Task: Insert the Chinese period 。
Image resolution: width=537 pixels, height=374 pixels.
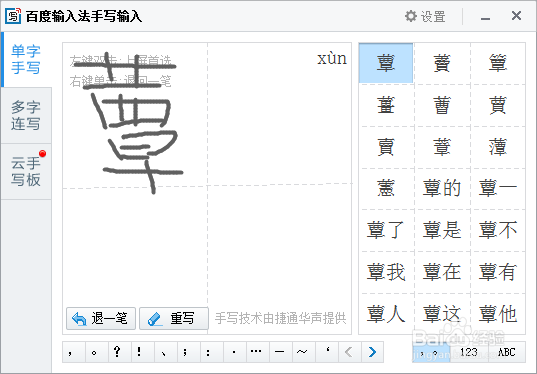Action: coord(97,352)
